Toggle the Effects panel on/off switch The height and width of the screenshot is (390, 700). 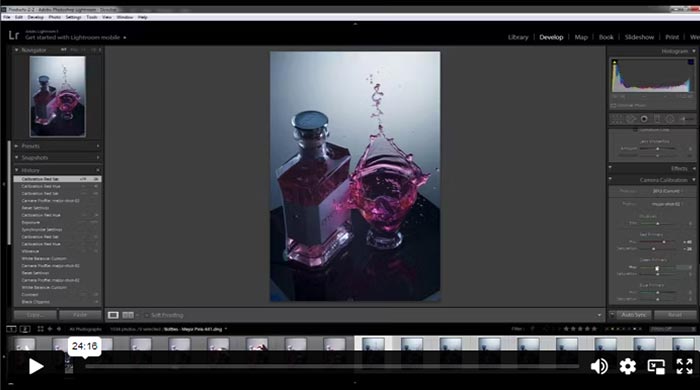[x=611, y=168]
